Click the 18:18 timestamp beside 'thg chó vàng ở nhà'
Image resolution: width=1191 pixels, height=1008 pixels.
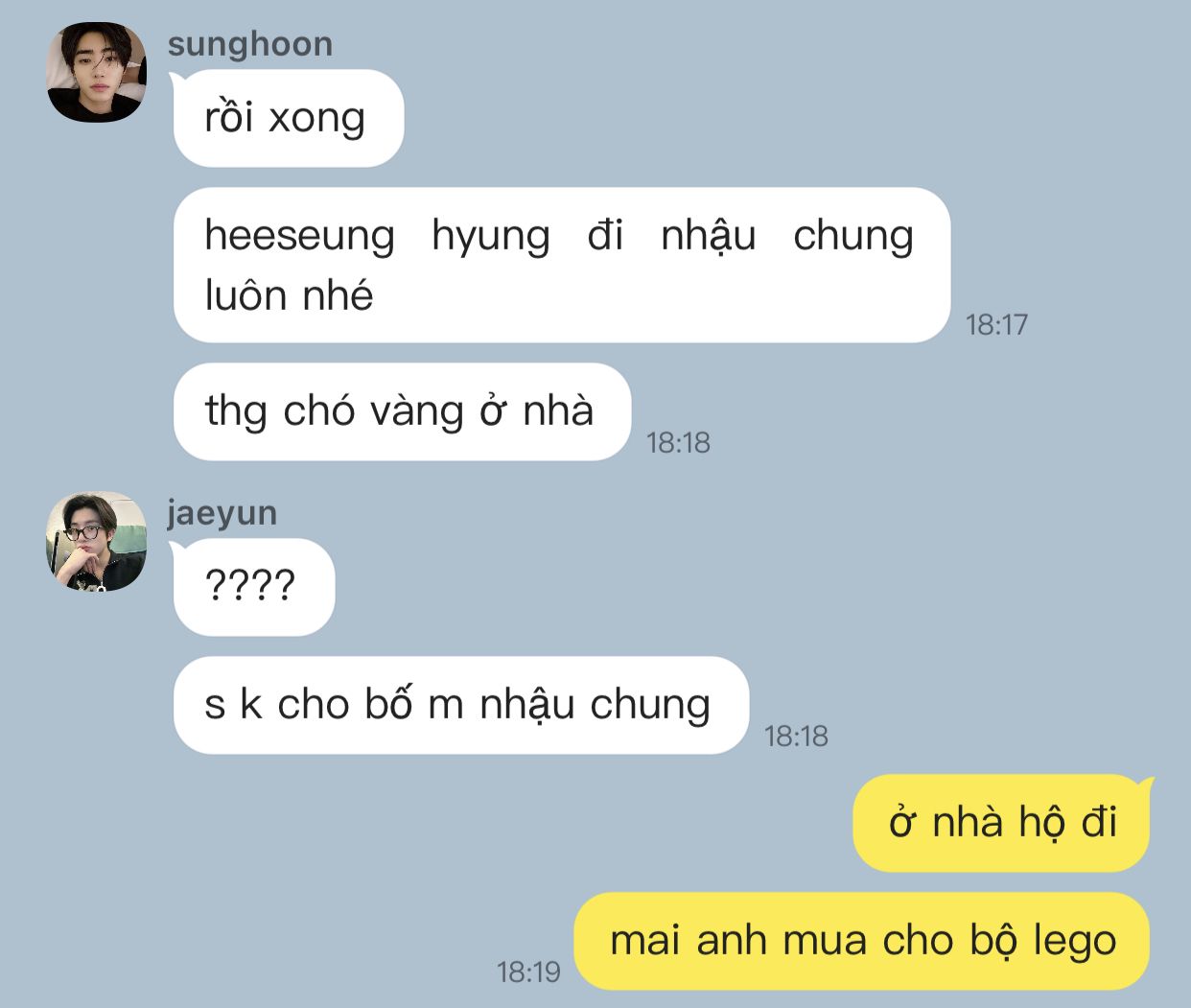tap(678, 442)
